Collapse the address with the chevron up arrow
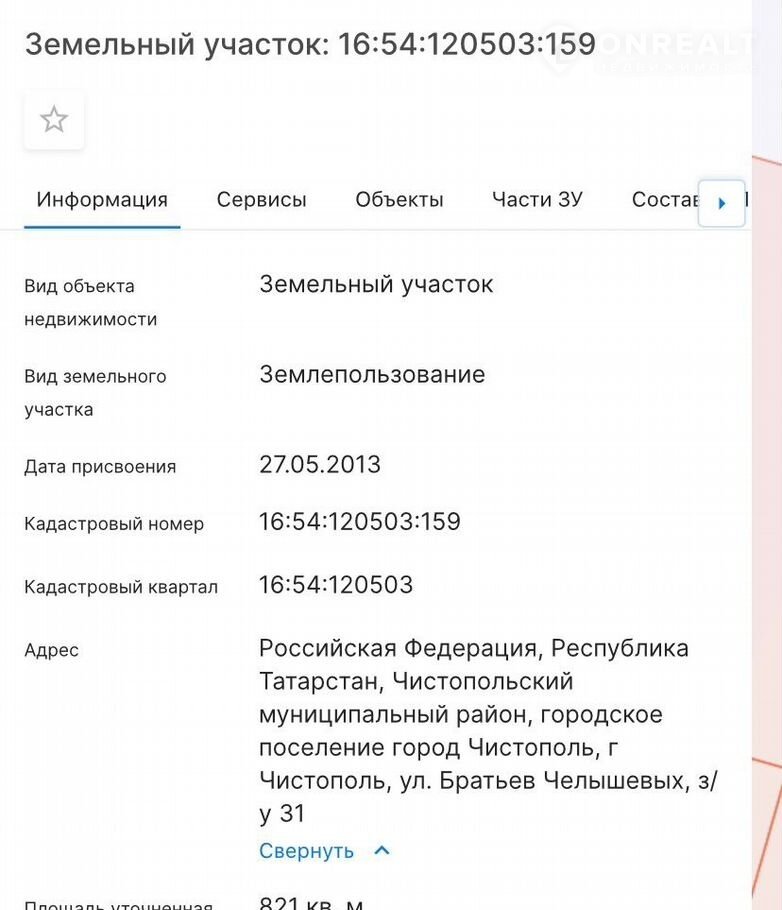782x910 pixels. tap(381, 851)
